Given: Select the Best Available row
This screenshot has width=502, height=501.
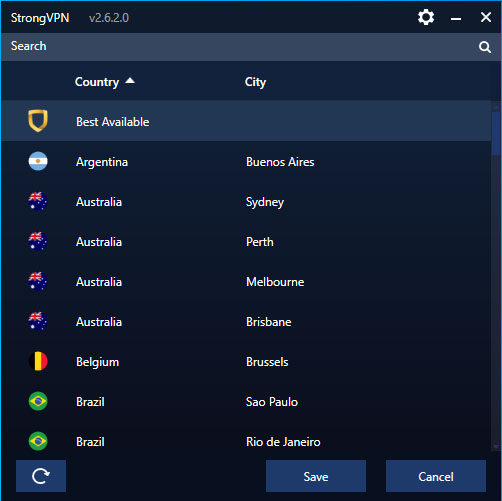Looking at the screenshot, I should (246, 121).
